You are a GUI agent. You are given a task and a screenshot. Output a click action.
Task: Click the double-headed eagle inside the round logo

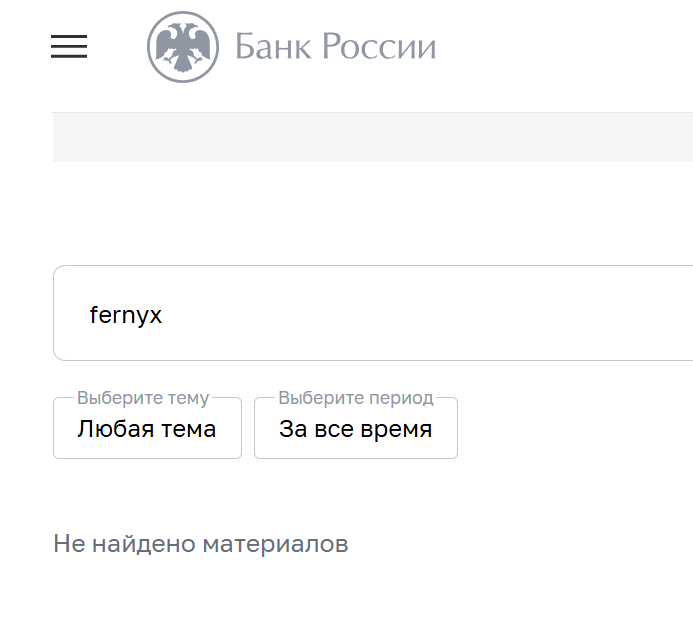(x=182, y=46)
